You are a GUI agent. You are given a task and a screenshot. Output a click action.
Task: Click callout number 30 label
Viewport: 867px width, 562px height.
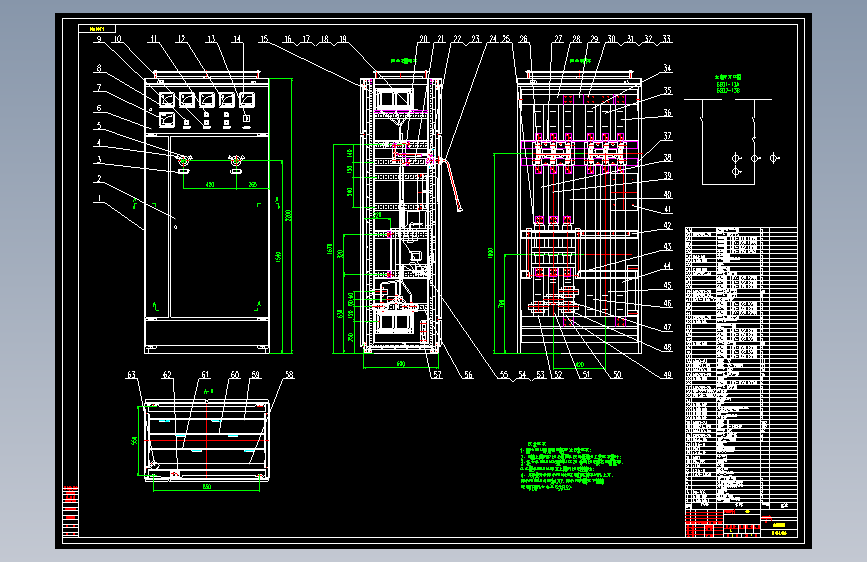(x=612, y=39)
